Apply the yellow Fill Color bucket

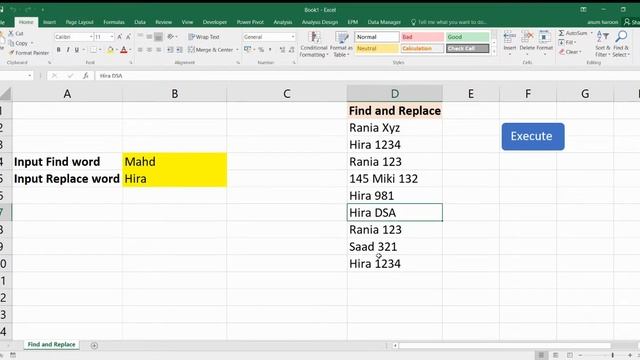(110, 50)
